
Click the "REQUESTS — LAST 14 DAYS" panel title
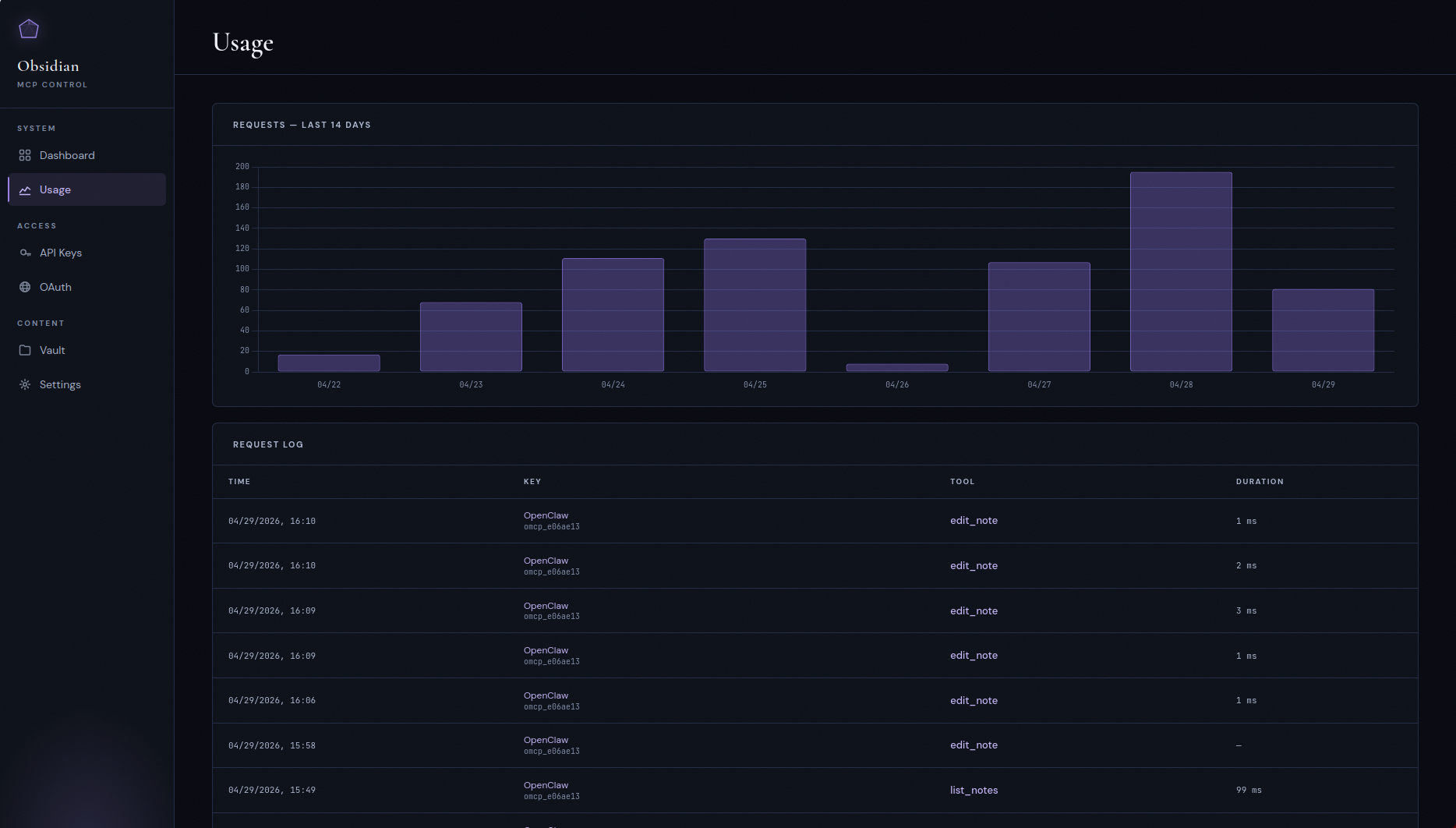pos(302,125)
